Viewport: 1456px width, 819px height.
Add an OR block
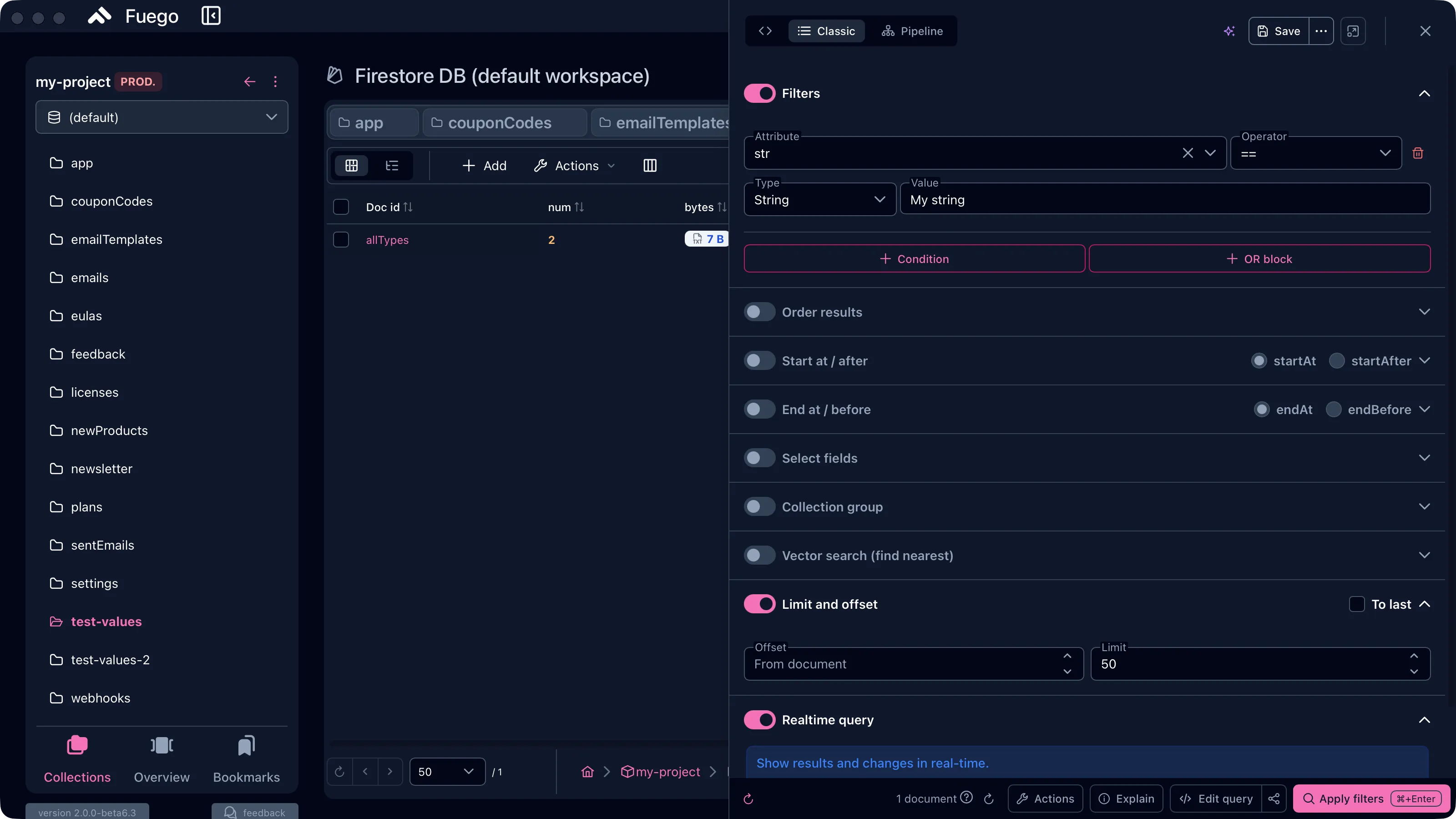(1259, 259)
